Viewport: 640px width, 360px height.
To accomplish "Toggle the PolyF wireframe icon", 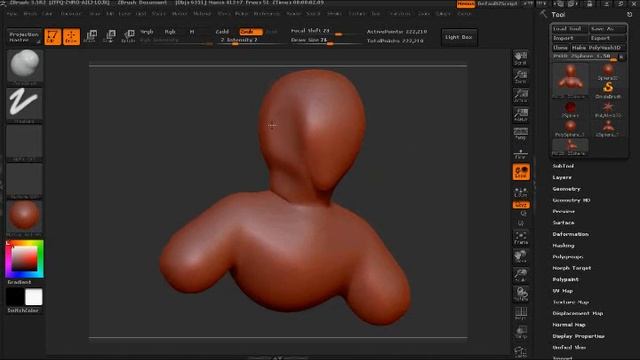I will [x=520, y=313].
